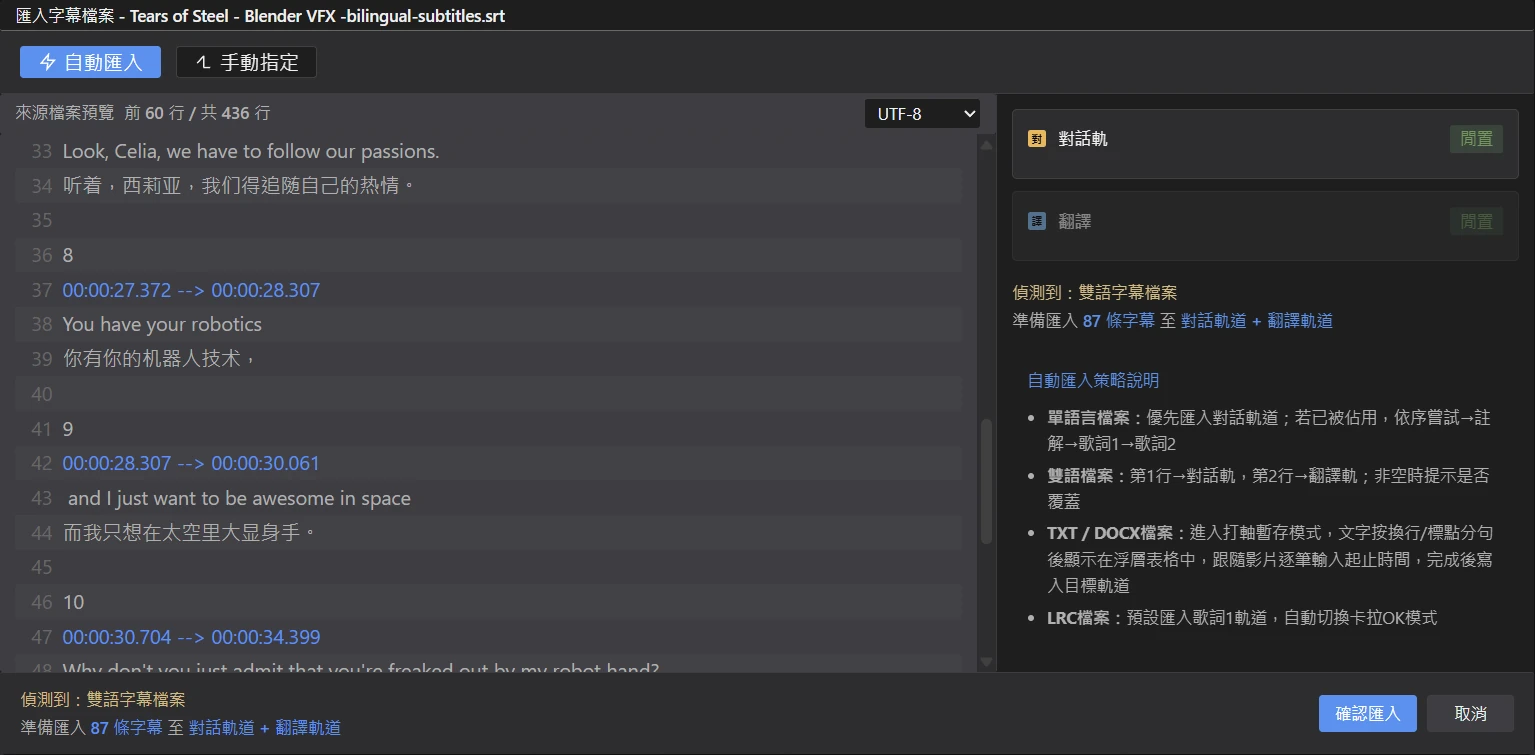This screenshot has height=755, width=1535.
Task: Click line 而我只想在太空里大显身手。
Action: [x=190, y=533]
